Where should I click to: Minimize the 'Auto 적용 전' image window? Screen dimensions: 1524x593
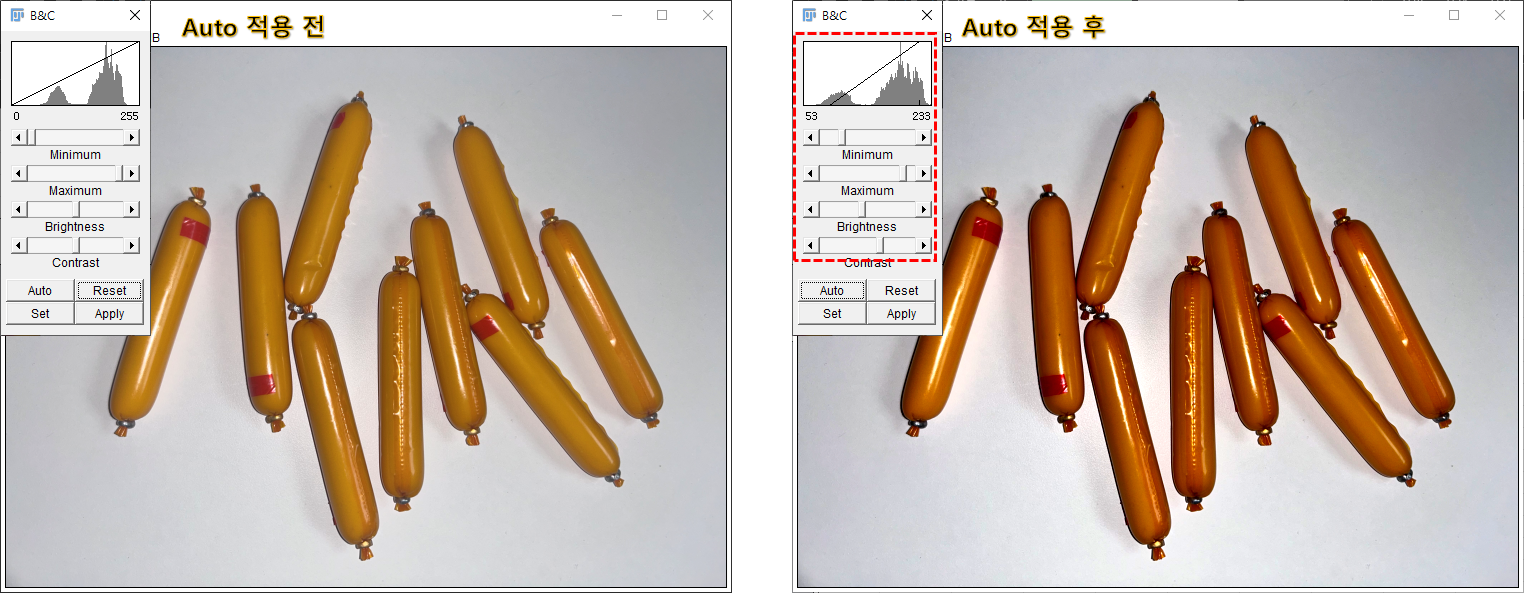click(x=616, y=15)
